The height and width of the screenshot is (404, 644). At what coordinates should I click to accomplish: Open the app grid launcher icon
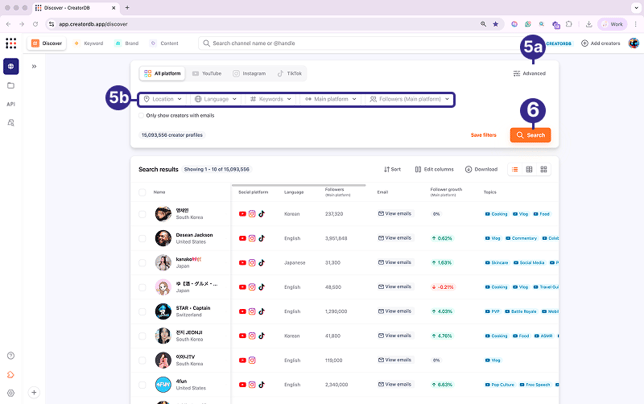(11, 44)
